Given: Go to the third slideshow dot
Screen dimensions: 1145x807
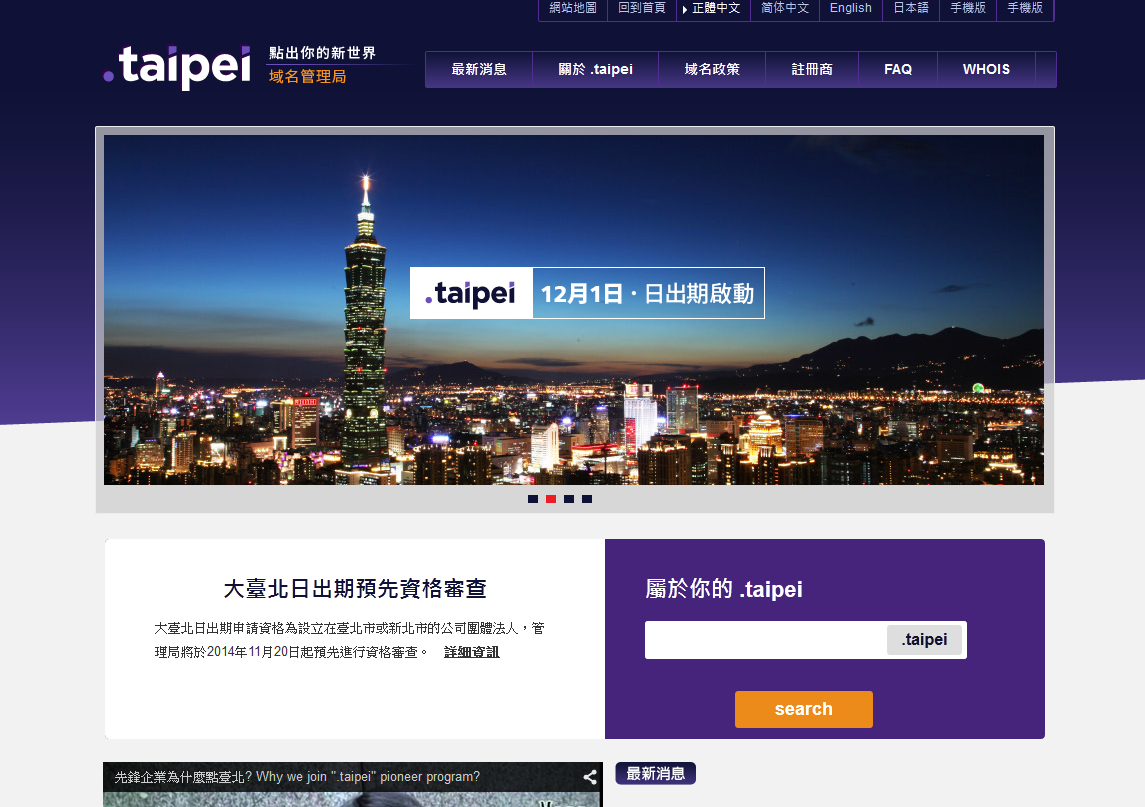Looking at the screenshot, I should [569, 499].
